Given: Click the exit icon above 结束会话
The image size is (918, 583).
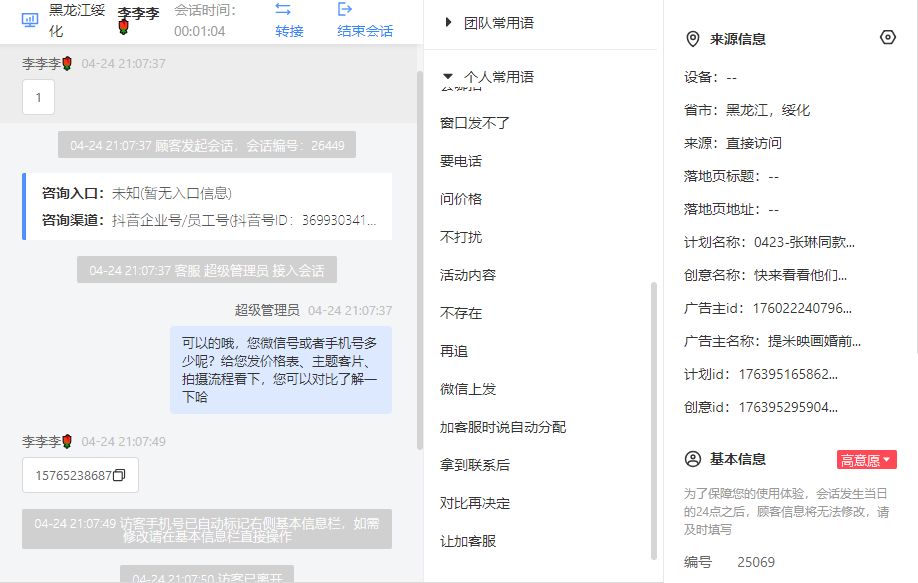Looking at the screenshot, I should tap(345, 9).
